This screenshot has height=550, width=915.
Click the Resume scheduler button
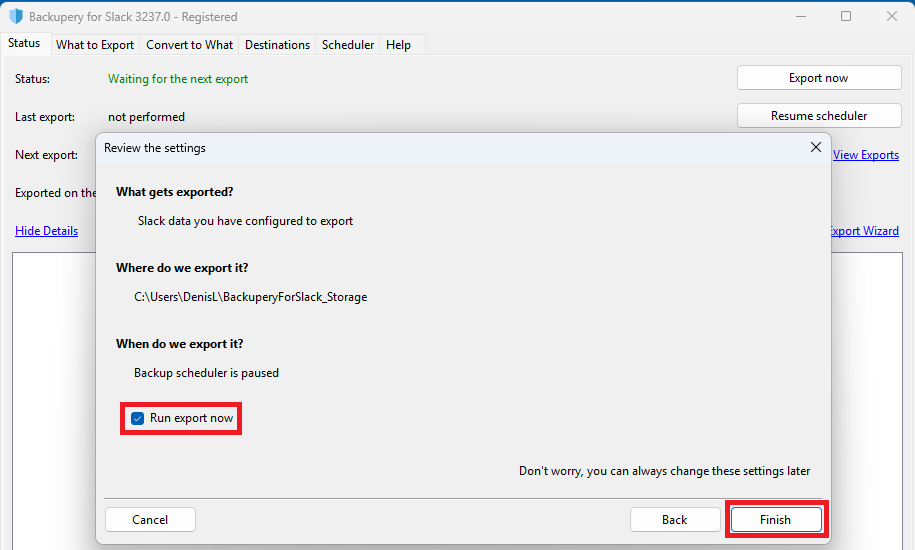tap(819, 115)
